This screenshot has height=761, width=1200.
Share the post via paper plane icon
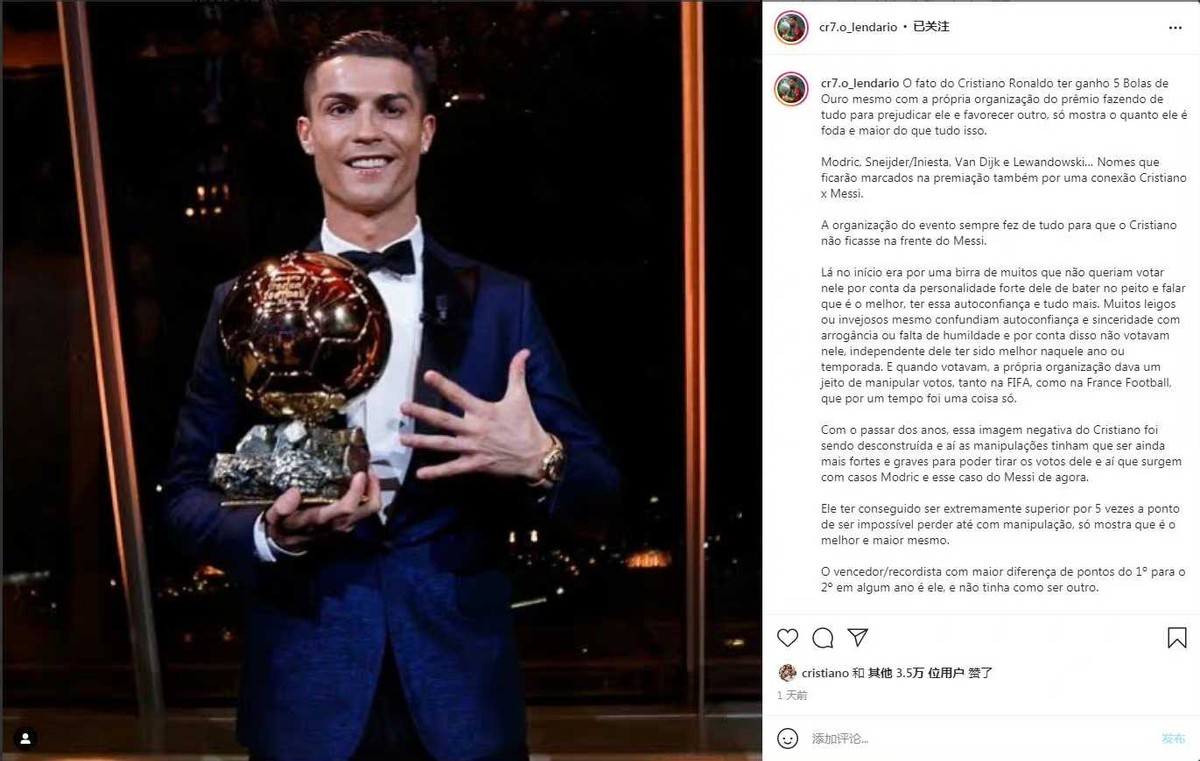click(x=858, y=638)
